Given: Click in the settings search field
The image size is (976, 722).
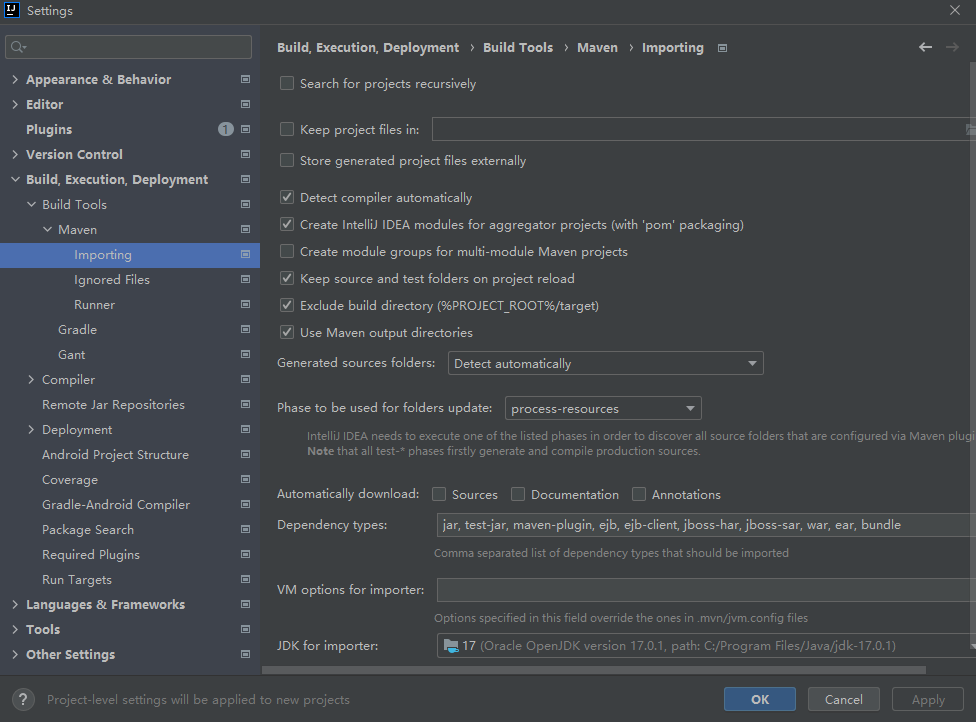Looking at the screenshot, I should 128,47.
